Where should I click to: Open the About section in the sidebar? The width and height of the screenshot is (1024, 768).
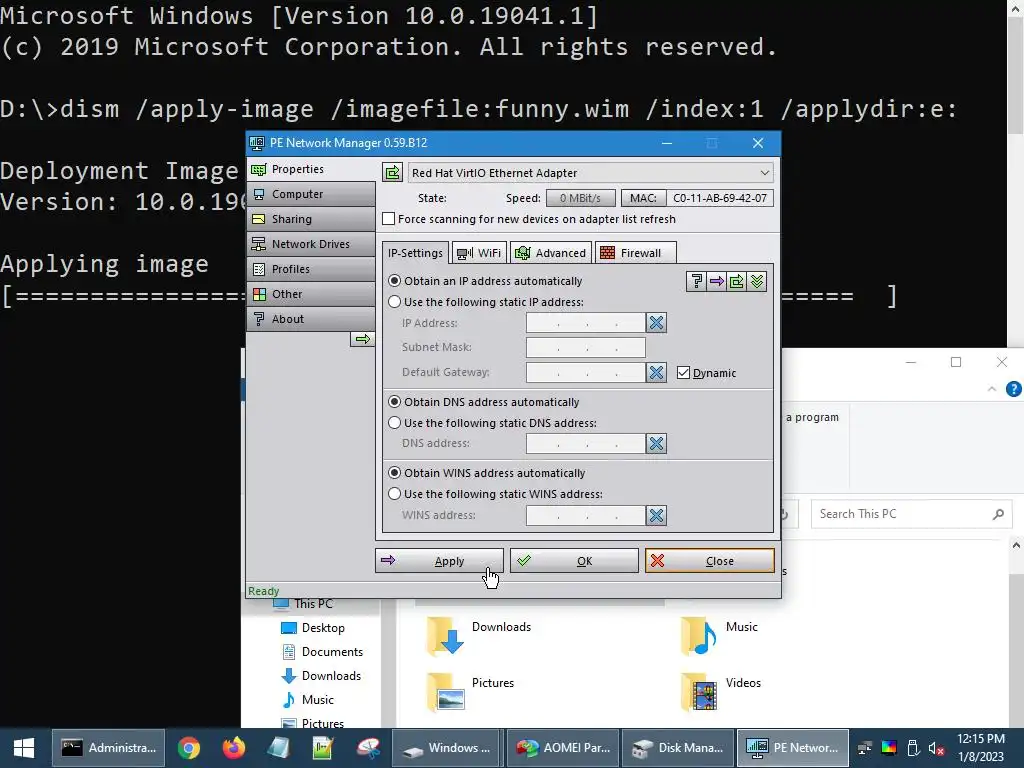[311, 319]
